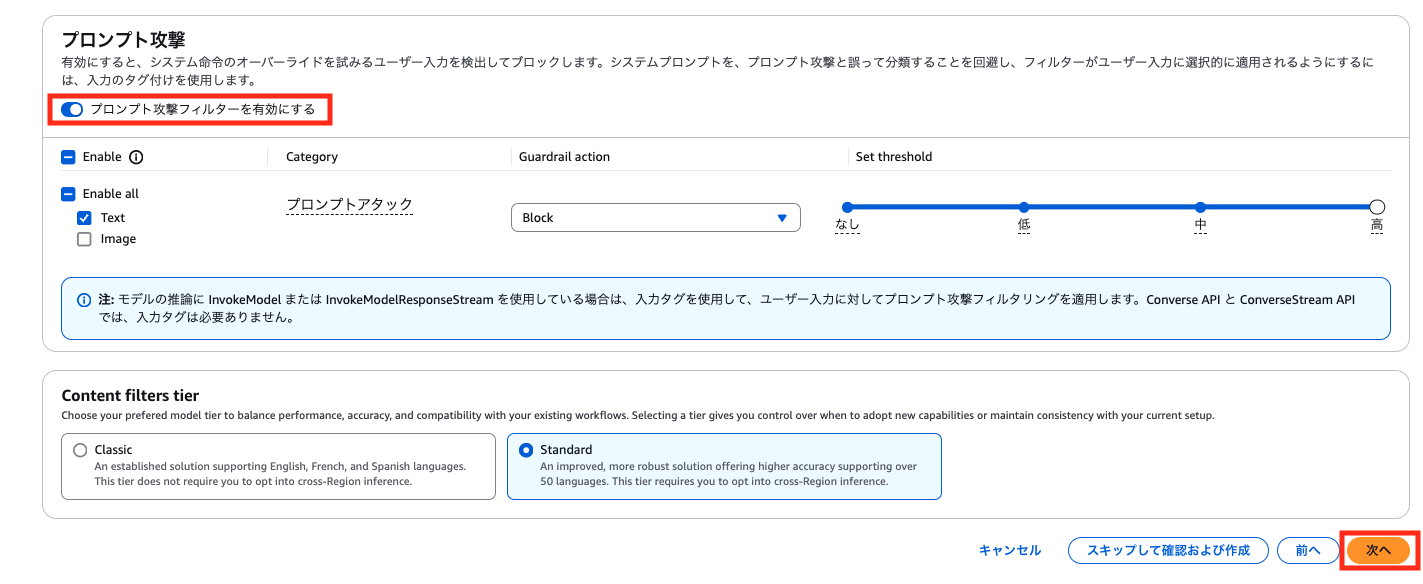This screenshot has width=1423, height=584.
Task: Go back with the 前へ button
Action: [1307, 550]
